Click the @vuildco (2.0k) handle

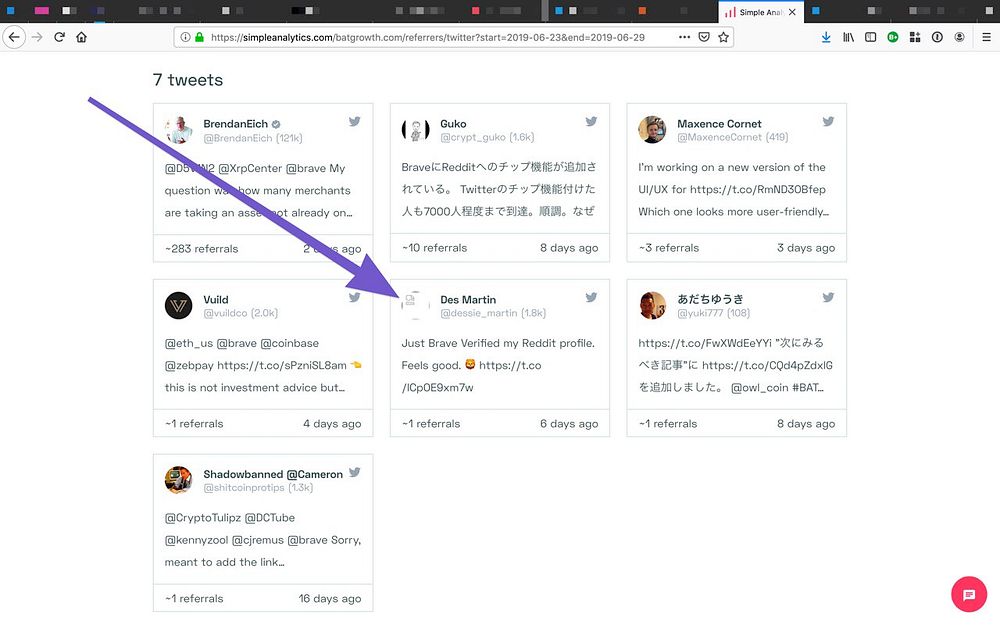(x=240, y=313)
